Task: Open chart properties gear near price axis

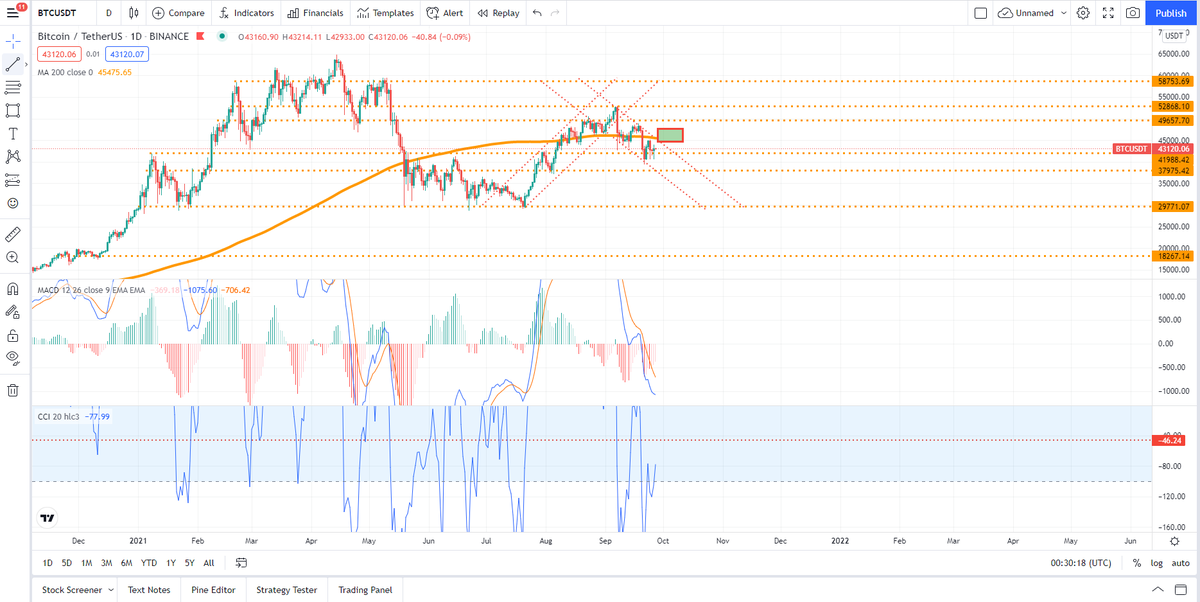Action: pyautogui.click(x=1174, y=540)
